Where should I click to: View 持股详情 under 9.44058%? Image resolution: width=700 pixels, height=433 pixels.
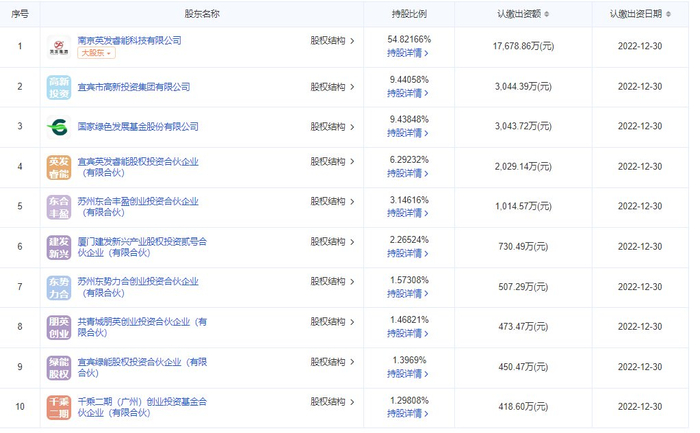[408, 93]
